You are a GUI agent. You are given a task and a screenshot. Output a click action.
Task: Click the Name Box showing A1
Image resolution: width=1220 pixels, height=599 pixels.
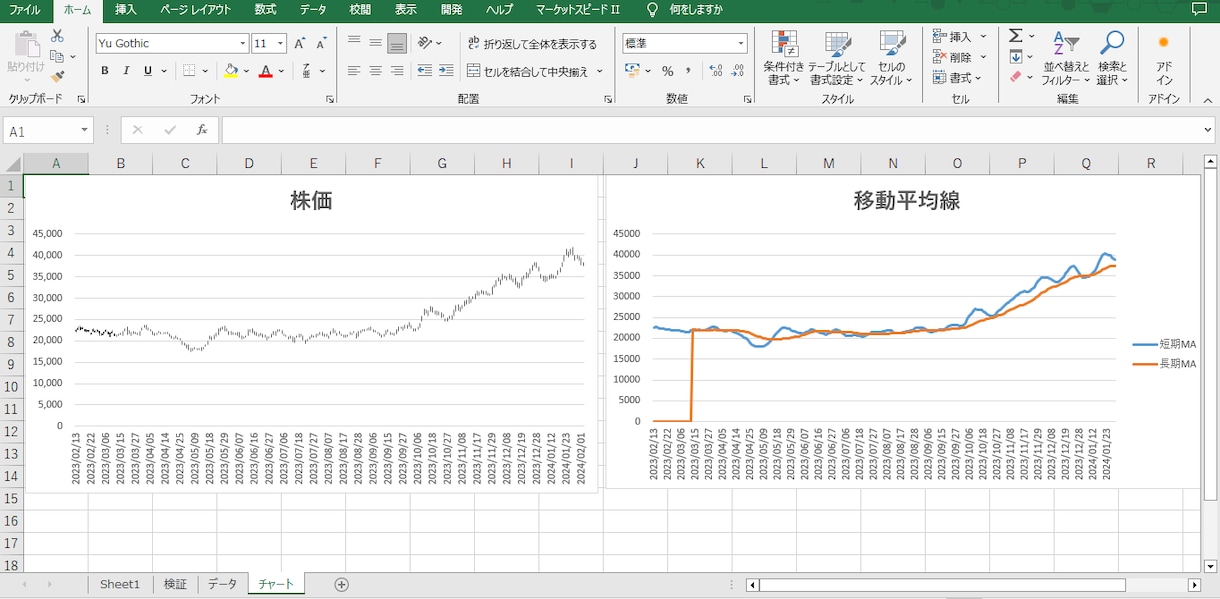(x=48, y=130)
